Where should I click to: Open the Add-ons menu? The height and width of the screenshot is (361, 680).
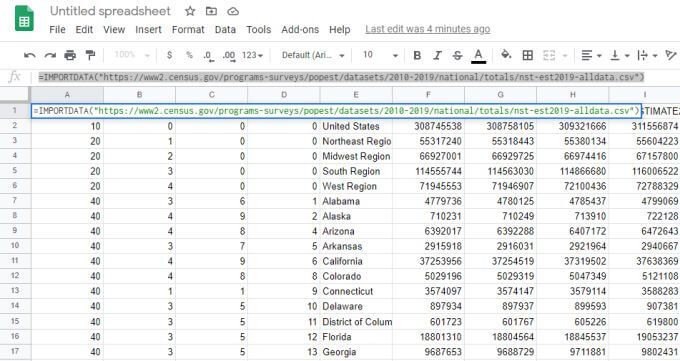pos(300,30)
